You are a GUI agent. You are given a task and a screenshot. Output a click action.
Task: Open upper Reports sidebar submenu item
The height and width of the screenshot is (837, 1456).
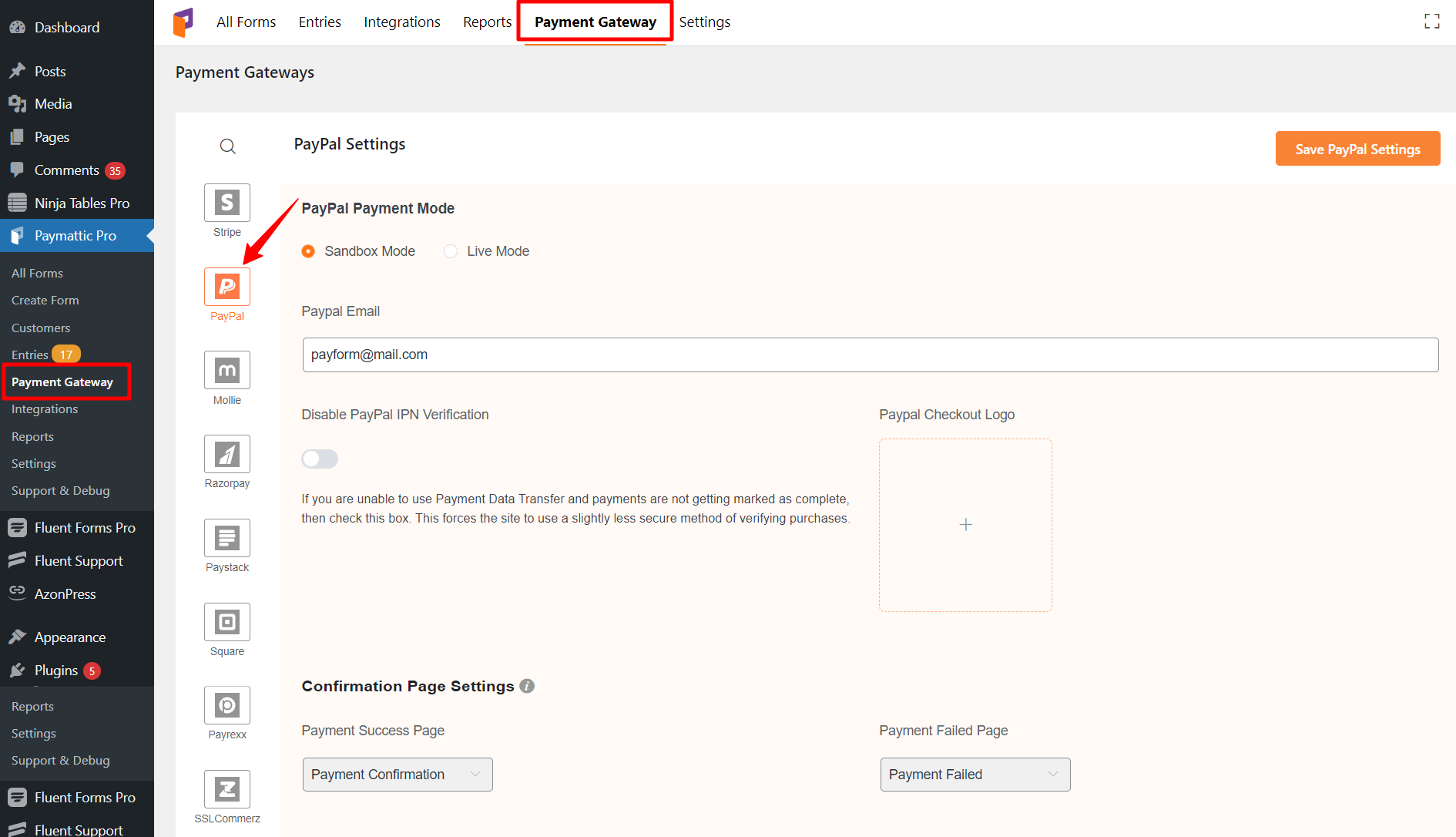[x=32, y=437]
